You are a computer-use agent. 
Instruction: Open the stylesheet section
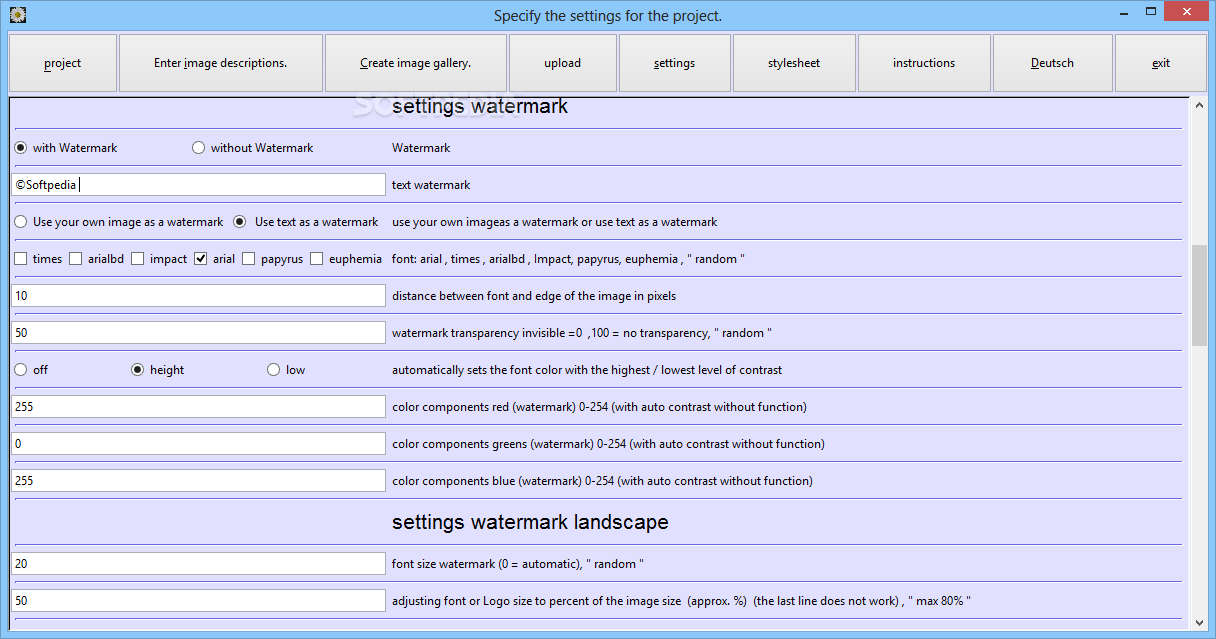[794, 63]
